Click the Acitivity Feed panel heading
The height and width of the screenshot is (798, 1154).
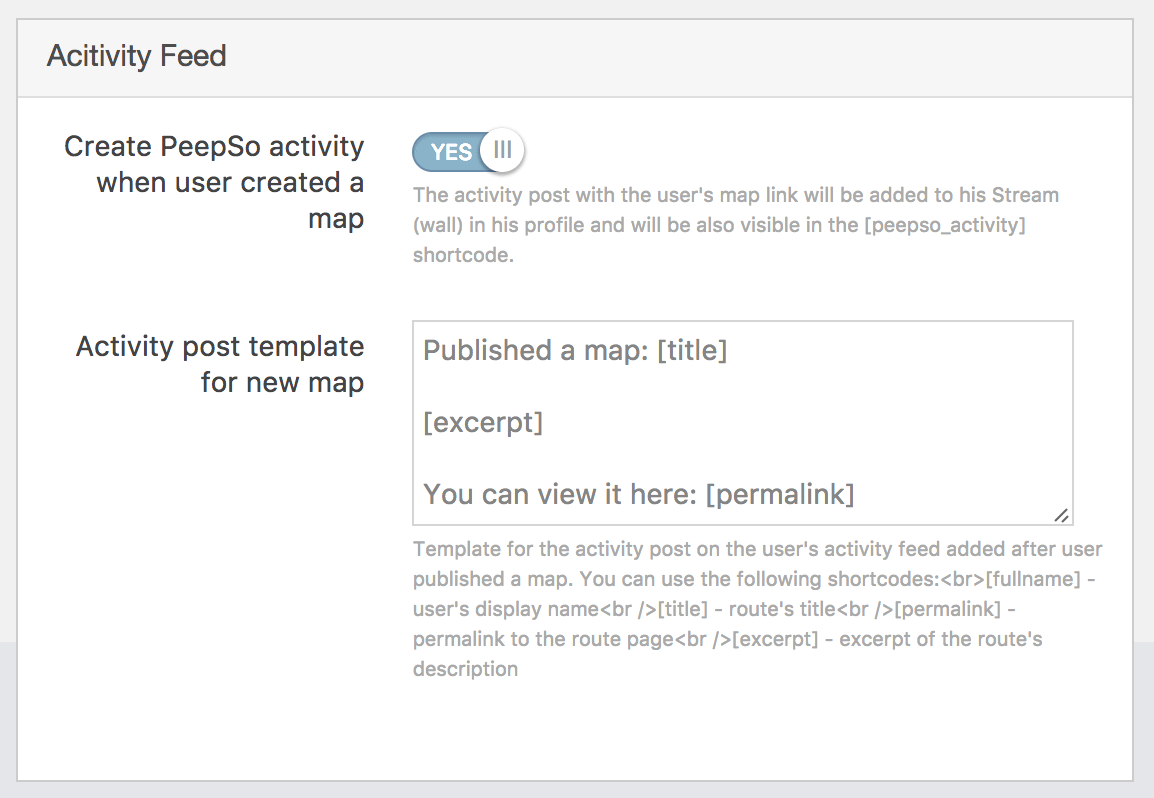point(137,56)
